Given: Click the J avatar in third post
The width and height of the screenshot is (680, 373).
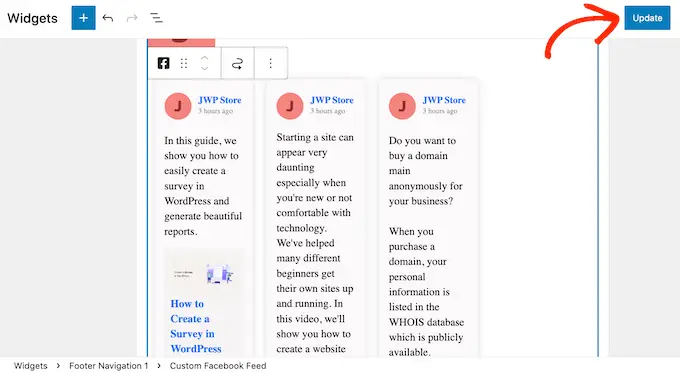Looking at the screenshot, I should click(402, 106).
